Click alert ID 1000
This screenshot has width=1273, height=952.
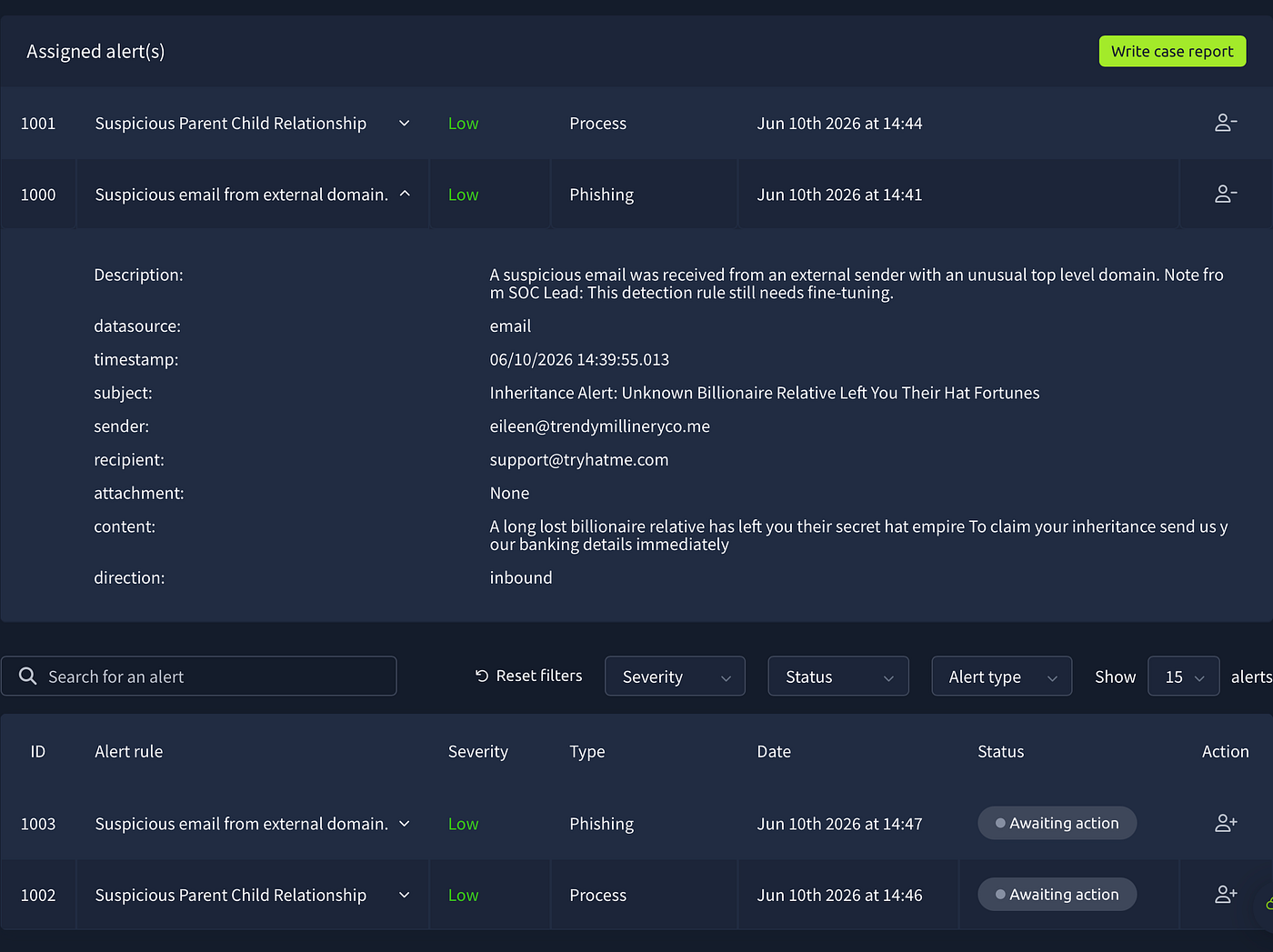pyautogui.click(x=38, y=195)
